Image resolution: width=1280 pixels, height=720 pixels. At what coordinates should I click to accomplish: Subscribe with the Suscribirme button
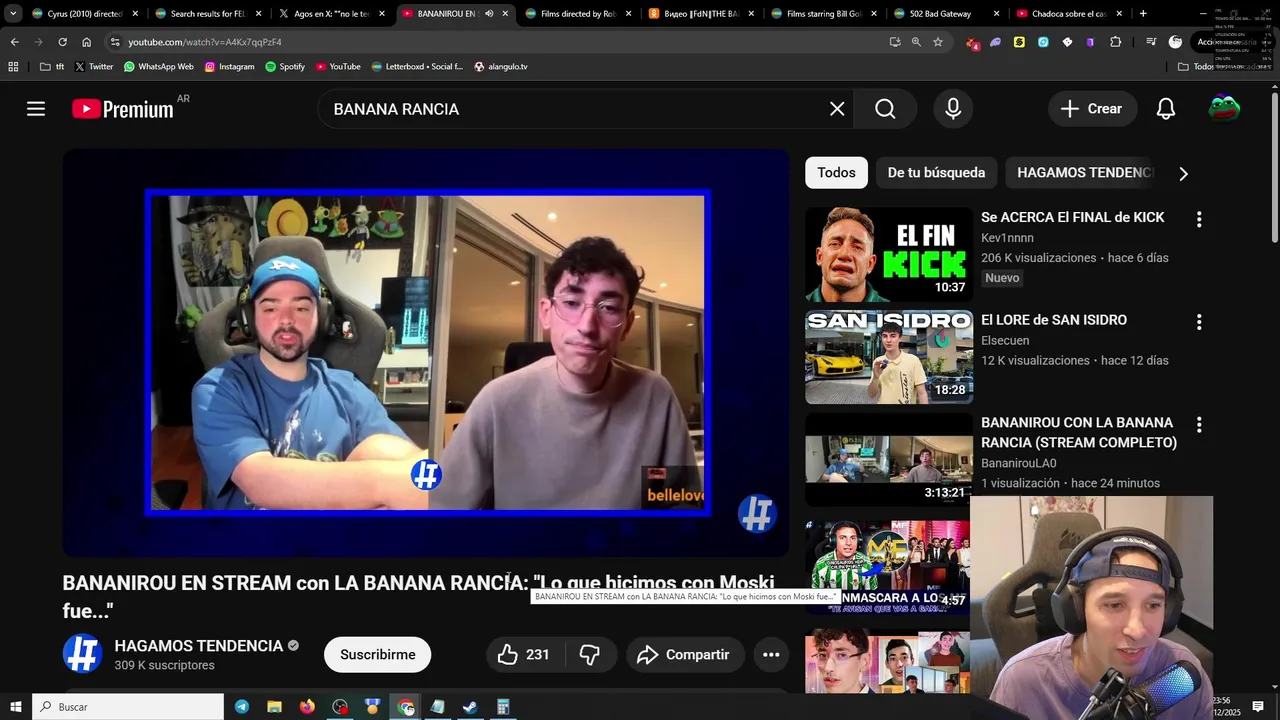point(378,655)
